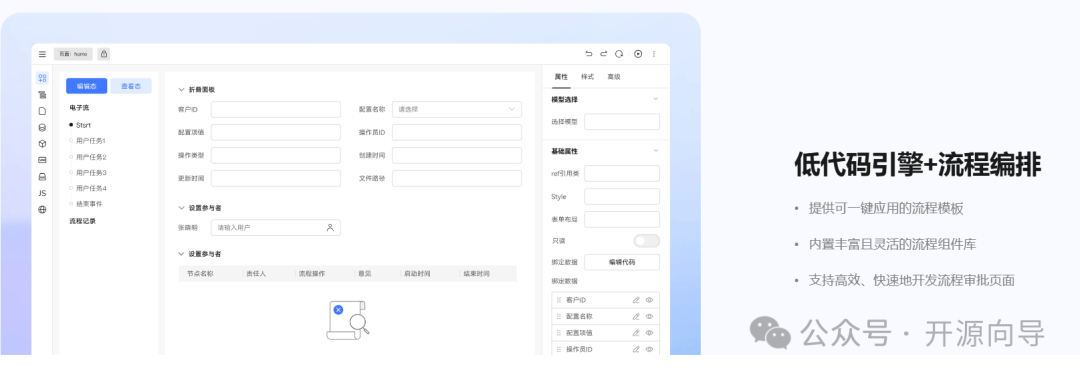Image resolution: width=1080 pixels, height=377 pixels.
Task: Collapse 设置参与者 section above the table
Action: pyautogui.click(x=182, y=254)
